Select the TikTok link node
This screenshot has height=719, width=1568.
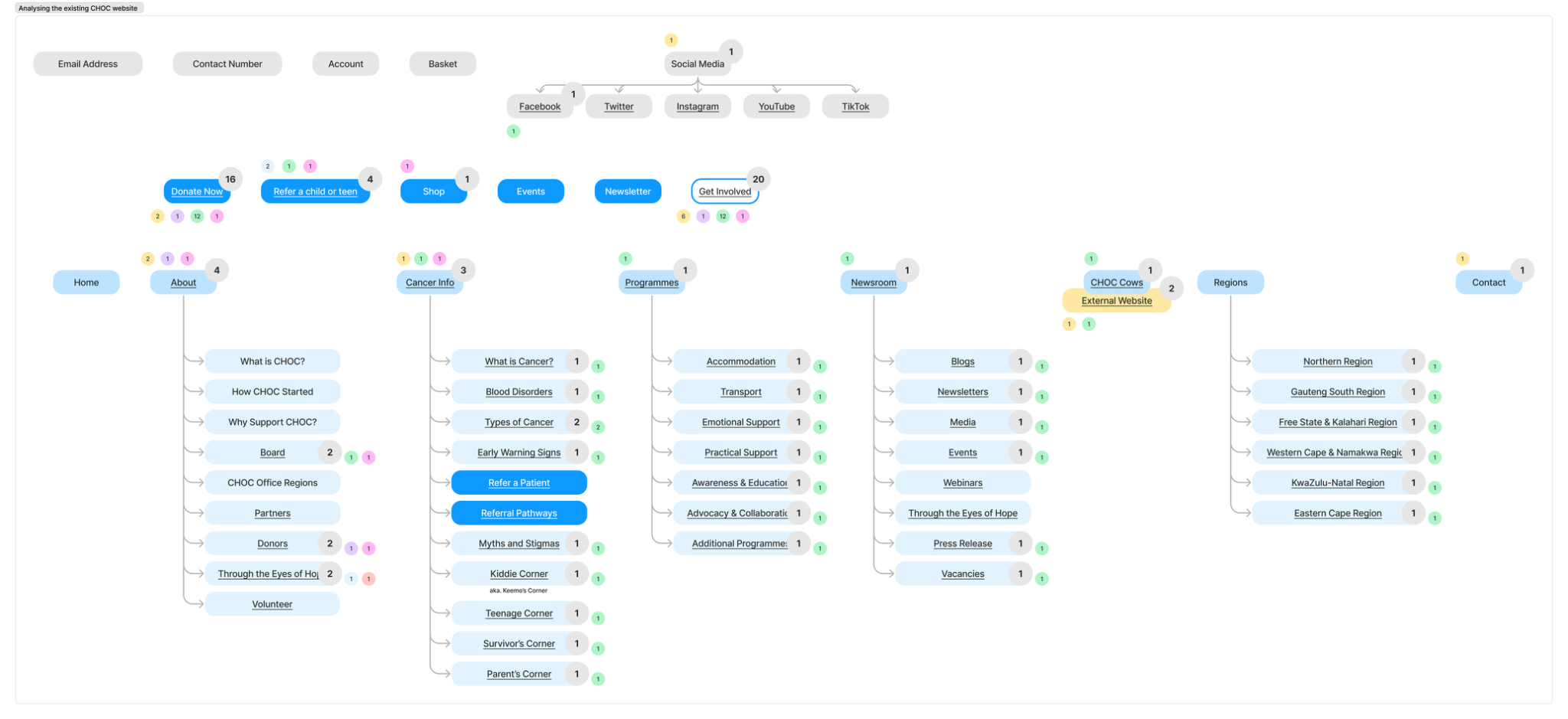(855, 106)
